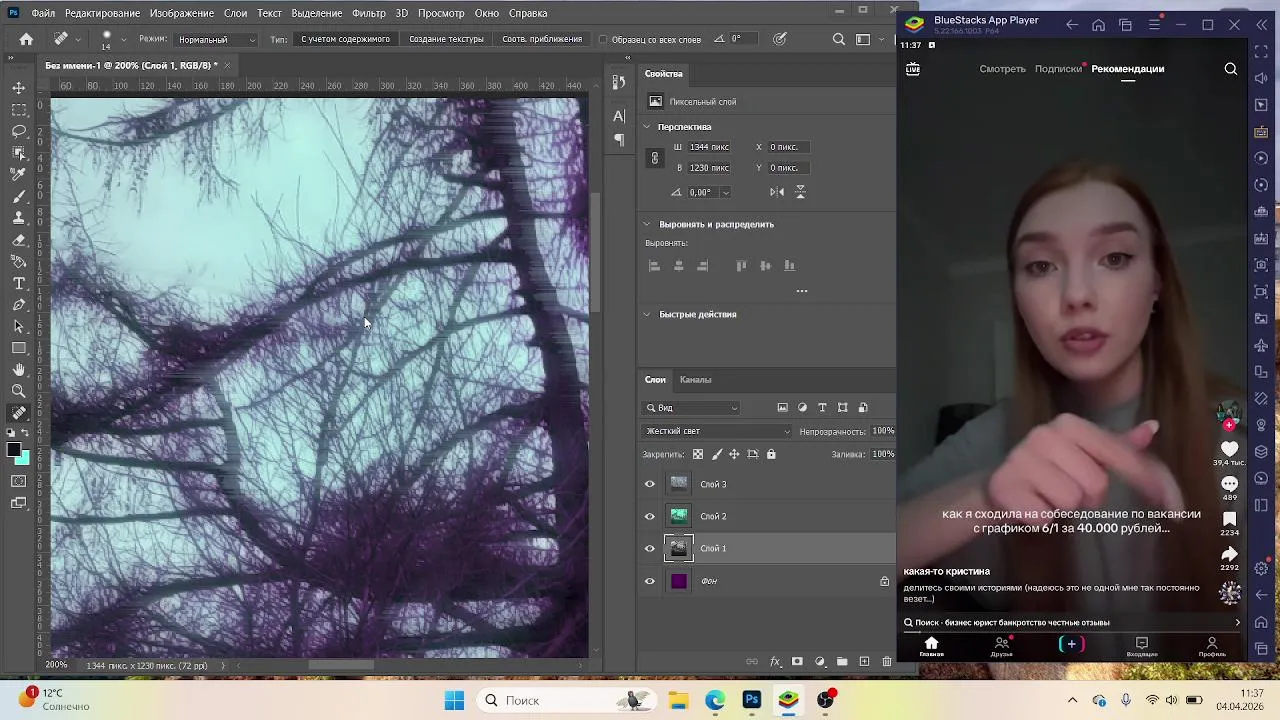1280x720 pixels.
Task: Collapse the Перспектива section
Action: [x=647, y=127]
